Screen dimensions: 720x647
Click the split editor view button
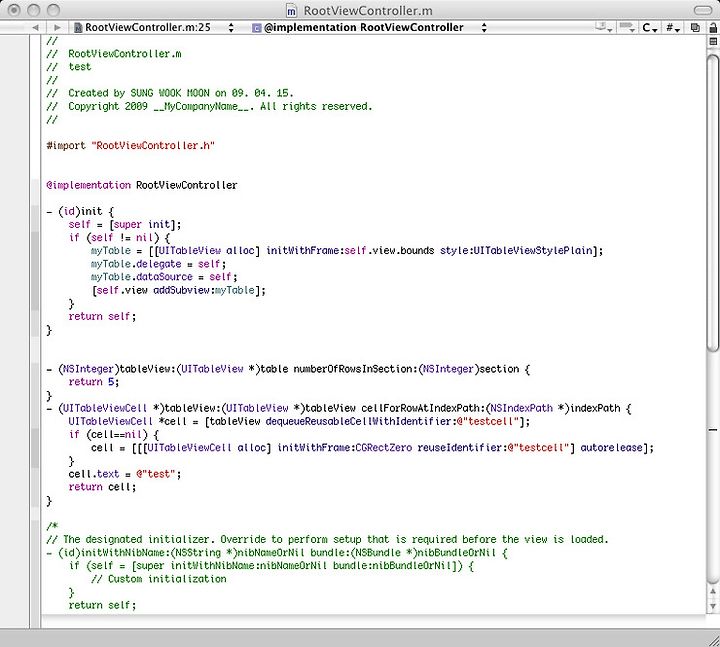pyautogui.click(x=713, y=41)
